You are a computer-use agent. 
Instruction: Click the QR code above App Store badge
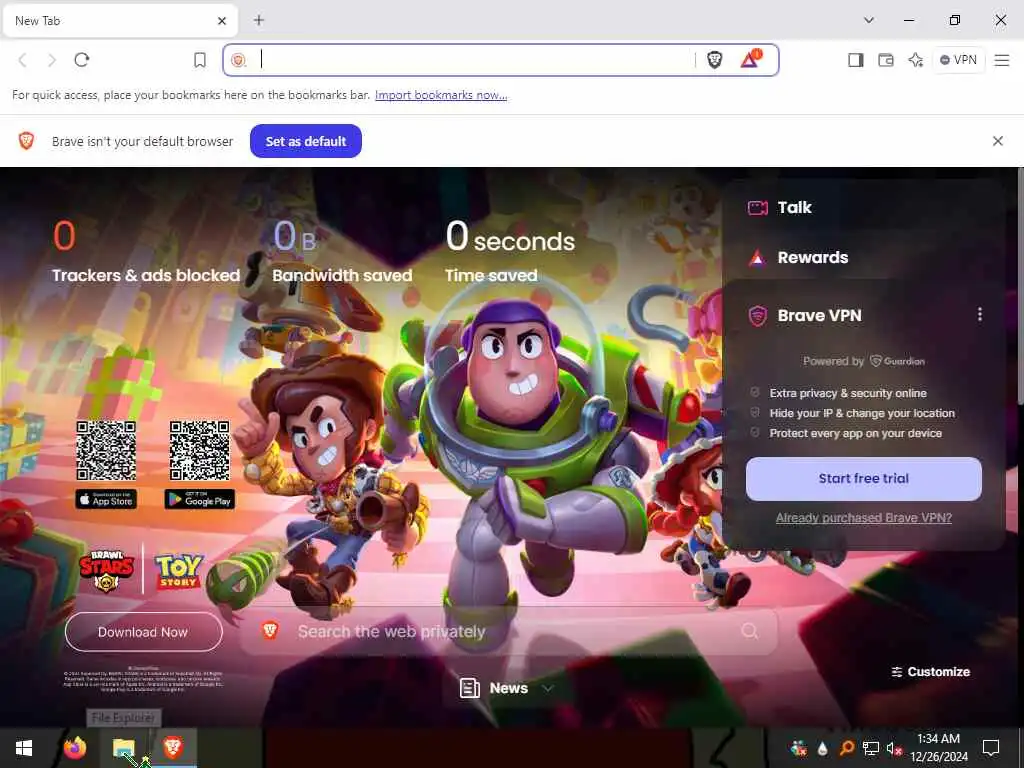[x=106, y=451]
